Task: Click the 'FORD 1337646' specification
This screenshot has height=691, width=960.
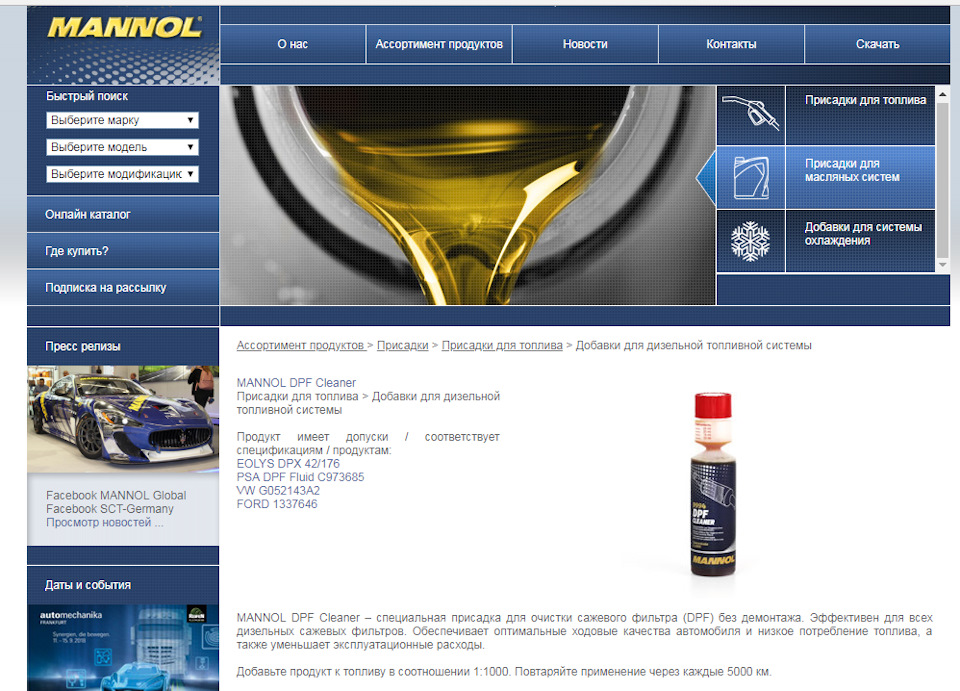Action: (x=277, y=504)
